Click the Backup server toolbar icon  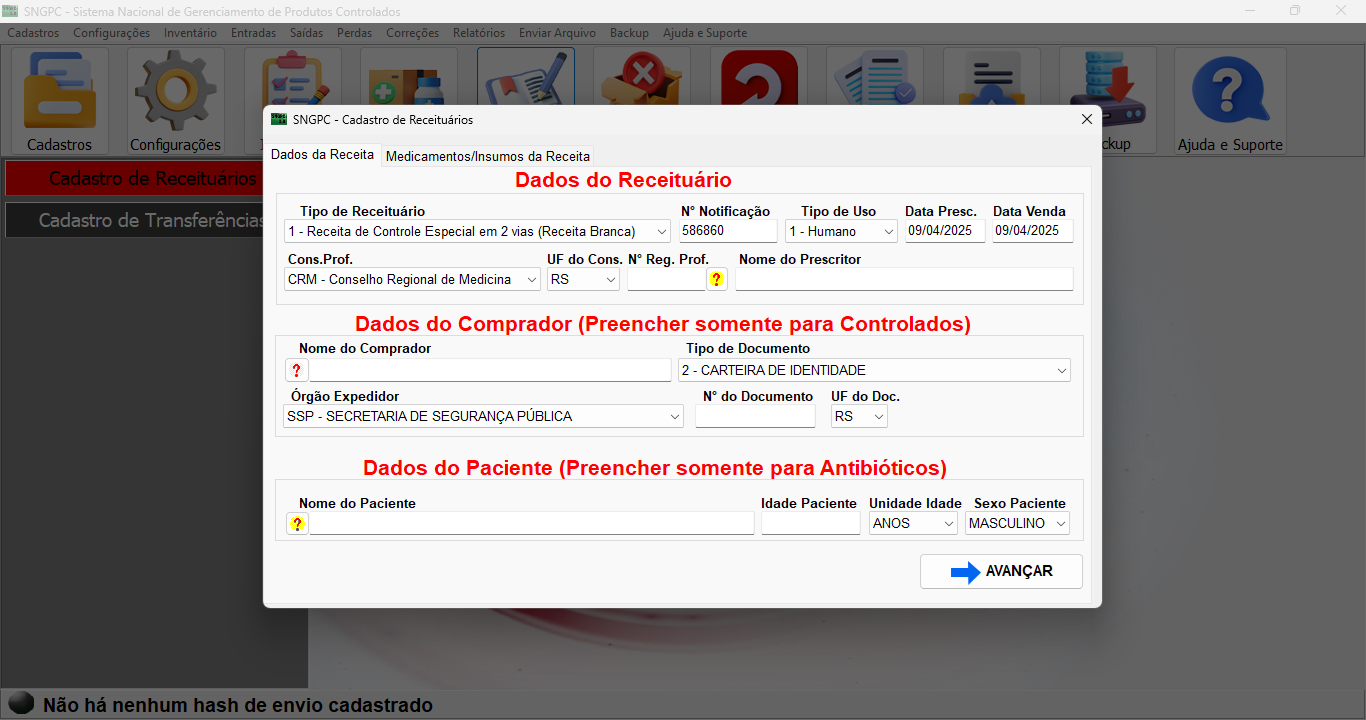(x=1110, y=80)
